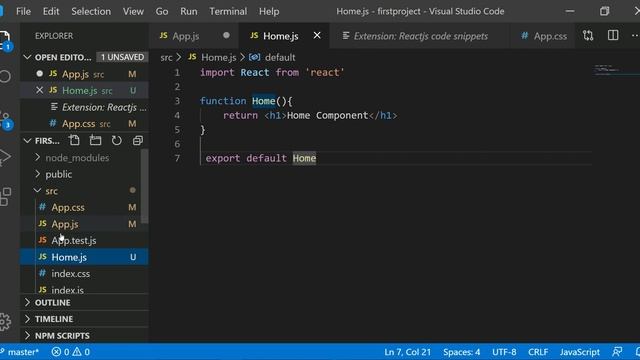640x360 pixels.
Task: Open changes compare icon in editor toolbar
Action: click(x=588, y=36)
